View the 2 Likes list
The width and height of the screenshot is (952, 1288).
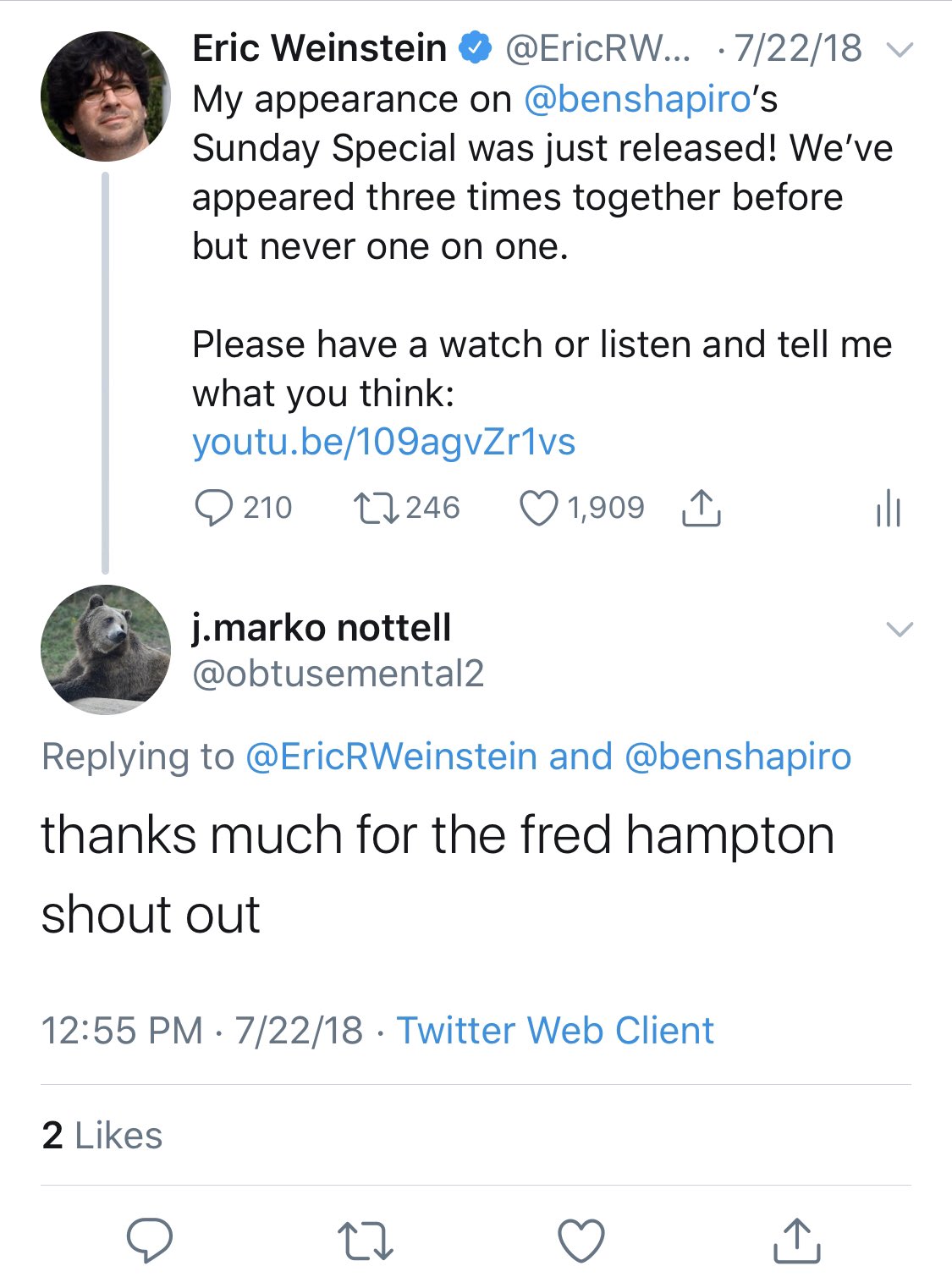tap(102, 1136)
